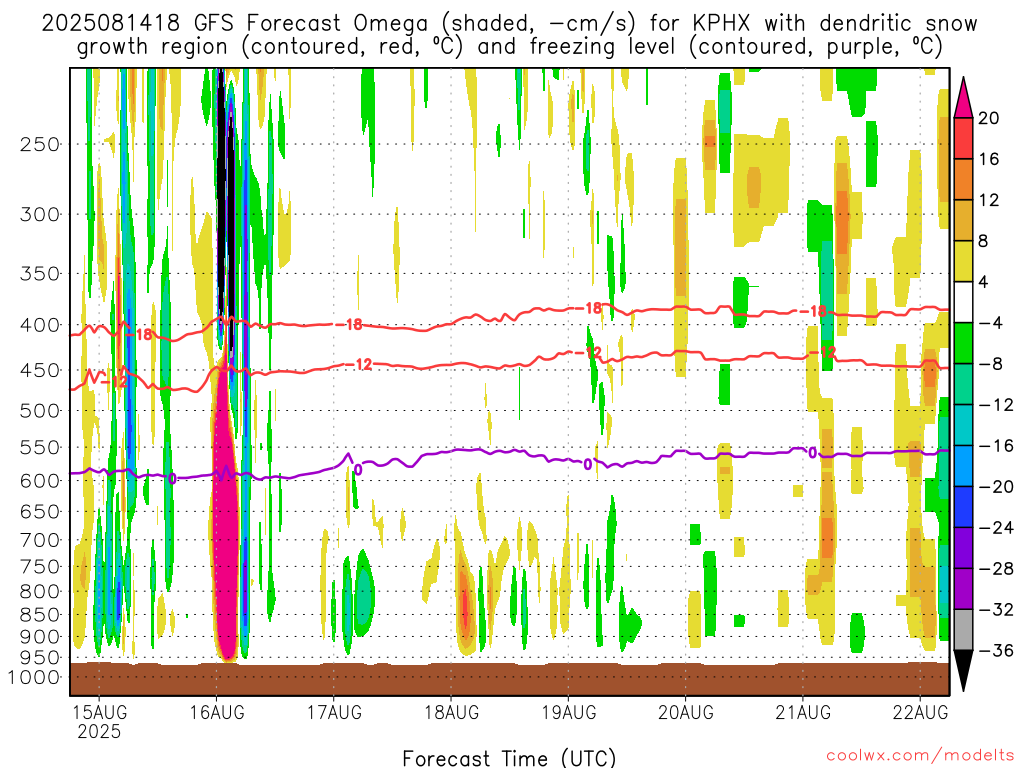Click the 250 pressure level label
The width and height of the screenshot is (1024, 768).
pyautogui.click(x=40, y=144)
